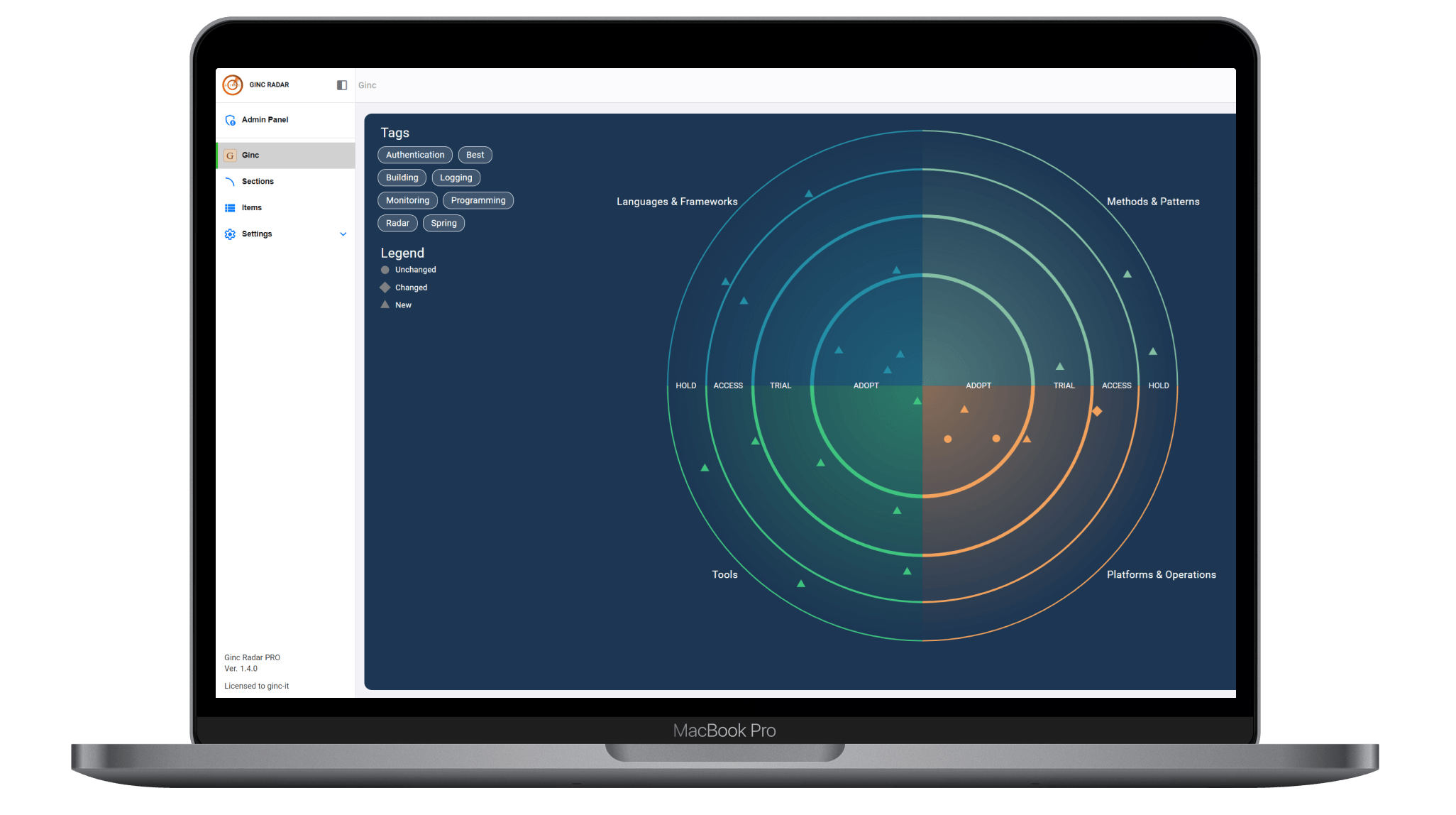Viewport: 1456px width, 815px height.
Task: Collapse sidebar with the panel toggle icon
Action: pyautogui.click(x=341, y=85)
